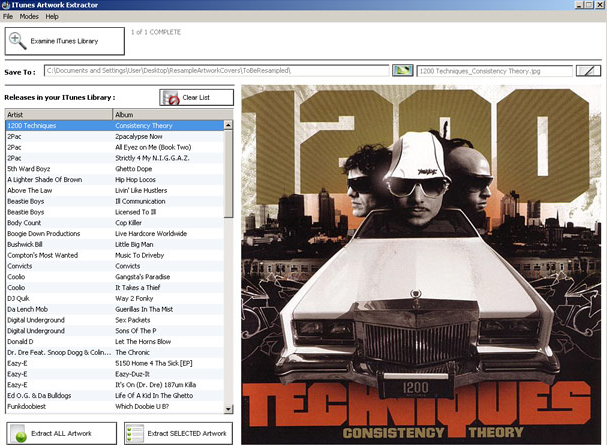Viewport: 607px width, 446px height.
Task: Click the Clear List button
Action: pos(197,98)
